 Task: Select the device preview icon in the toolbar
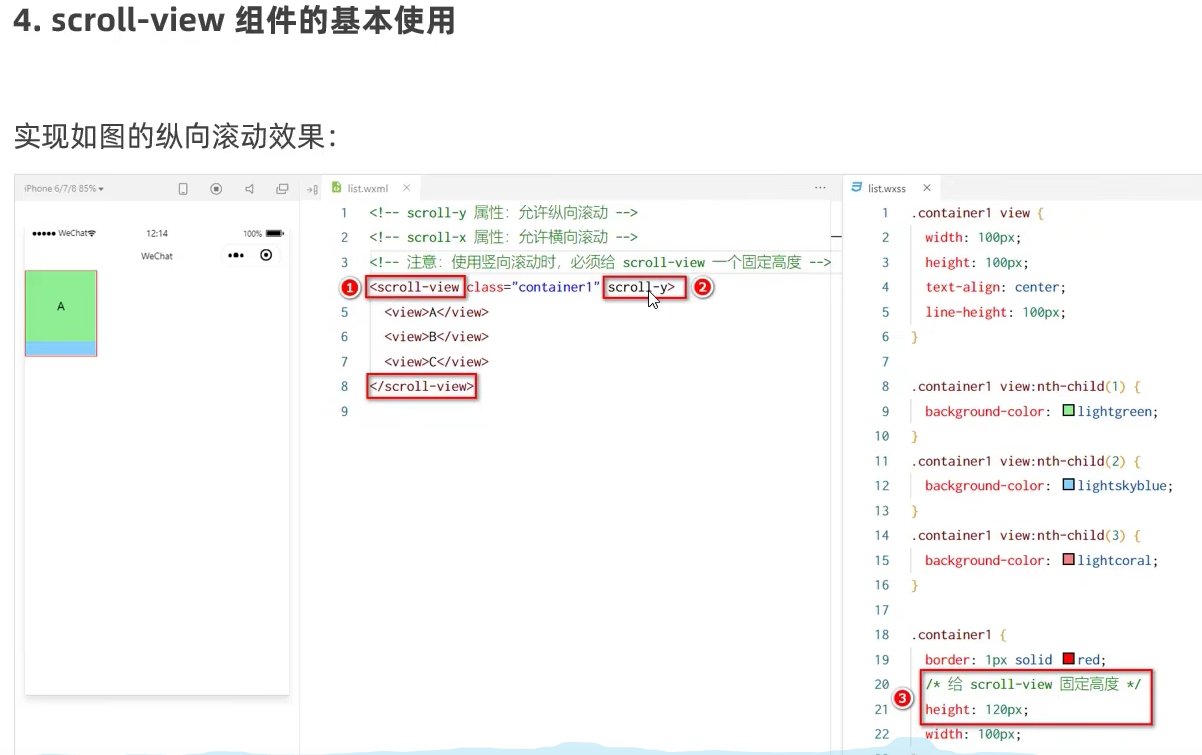tap(184, 188)
